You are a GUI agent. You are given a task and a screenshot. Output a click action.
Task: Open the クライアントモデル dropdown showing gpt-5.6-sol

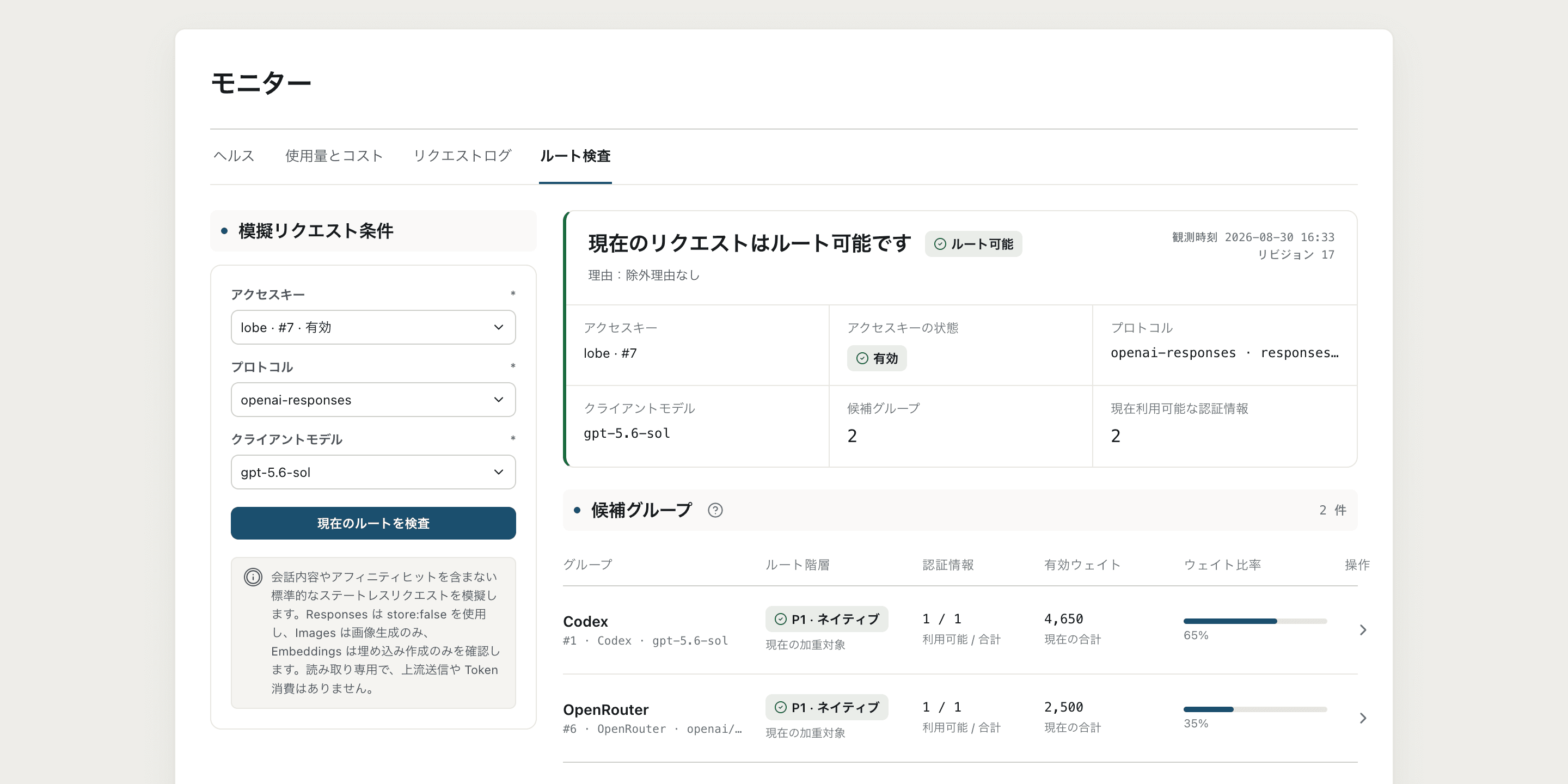pyautogui.click(x=373, y=473)
